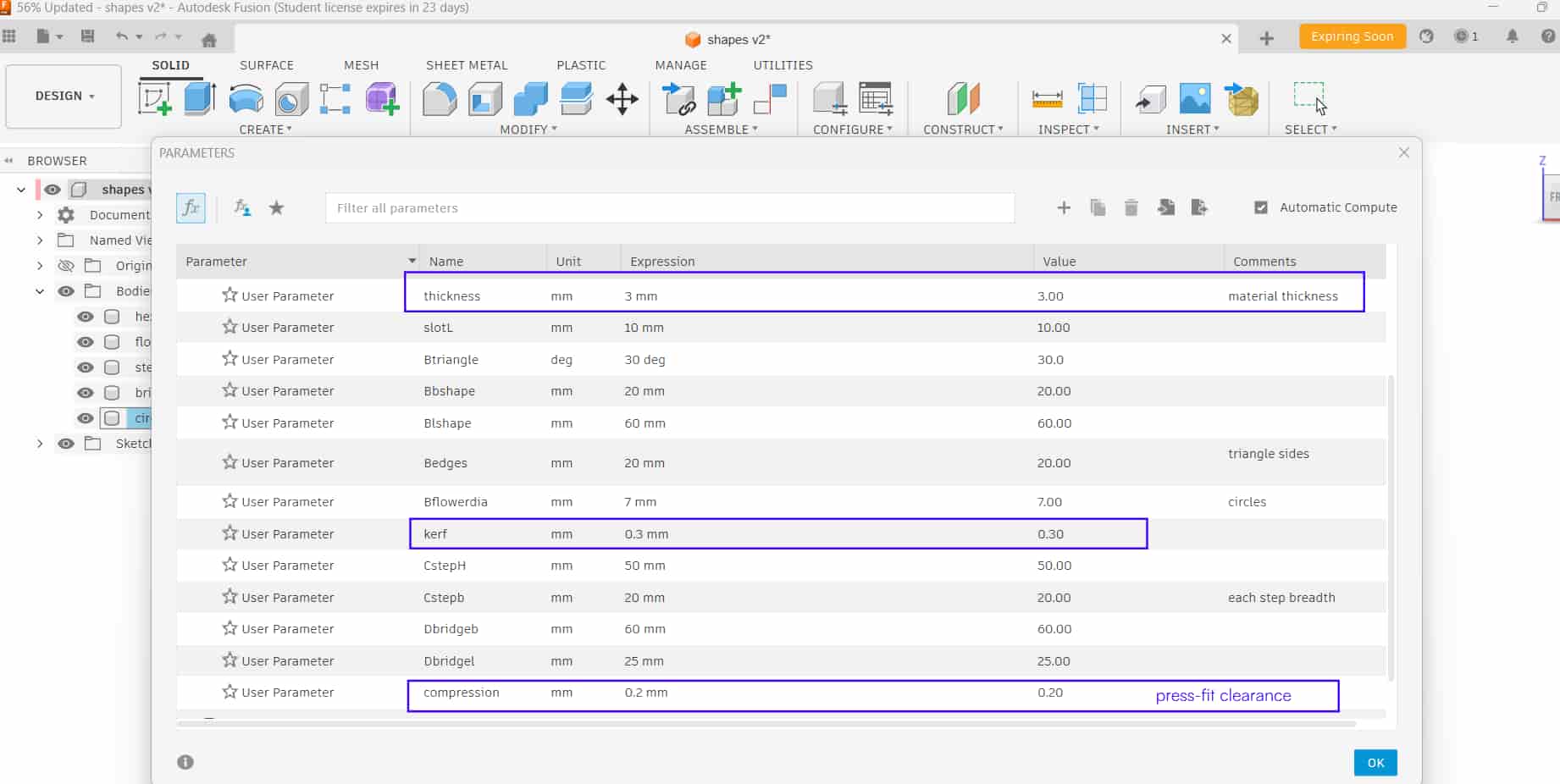This screenshot has width=1560, height=784.
Task: Expand the Named Views node
Action: pyautogui.click(x=40, y=240)
